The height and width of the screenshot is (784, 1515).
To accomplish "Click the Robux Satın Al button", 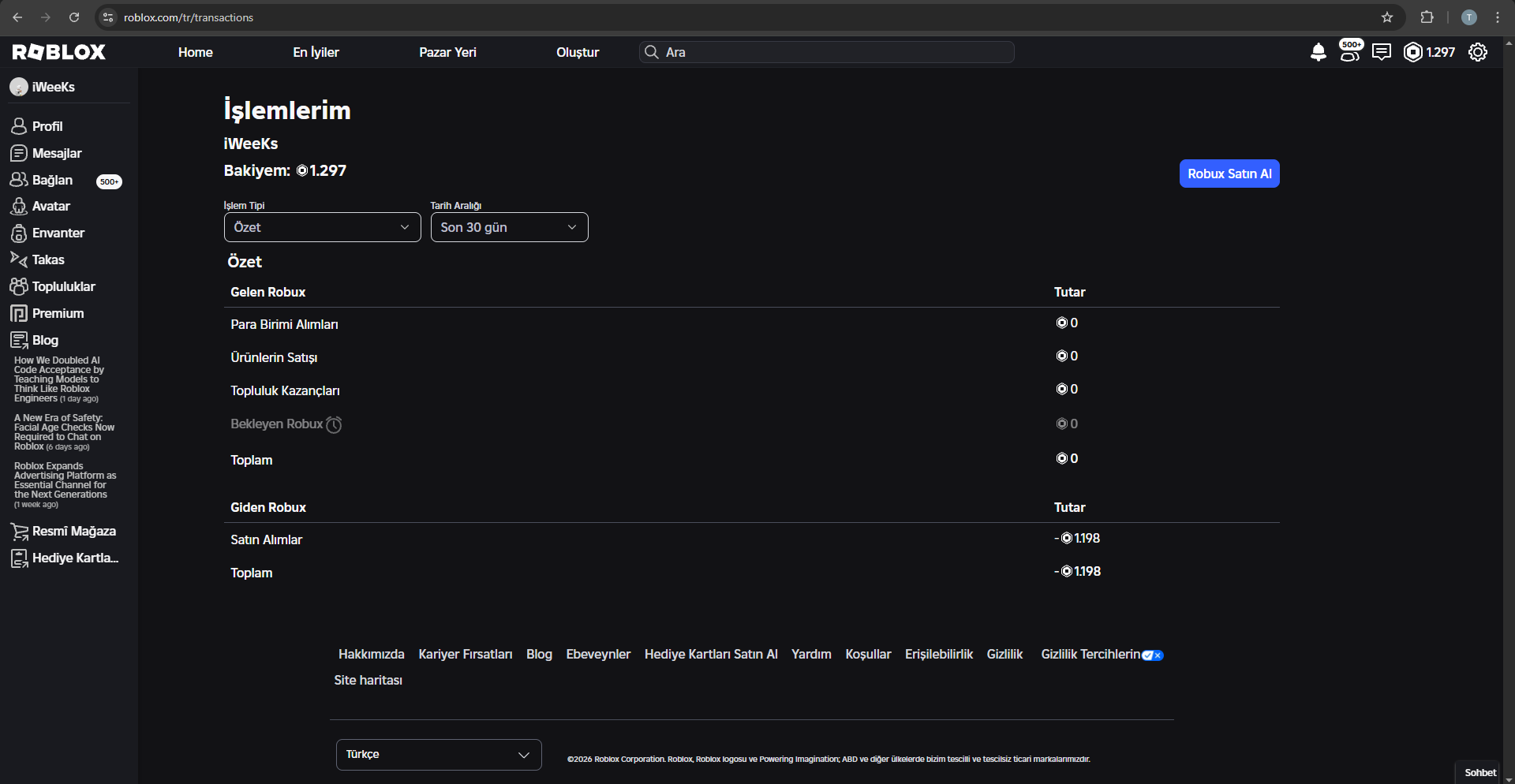I will [1229, 174].
